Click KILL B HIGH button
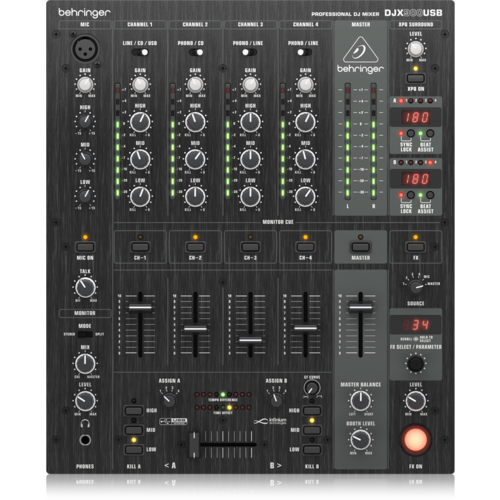The image size is (500, 500). point(312,410)
